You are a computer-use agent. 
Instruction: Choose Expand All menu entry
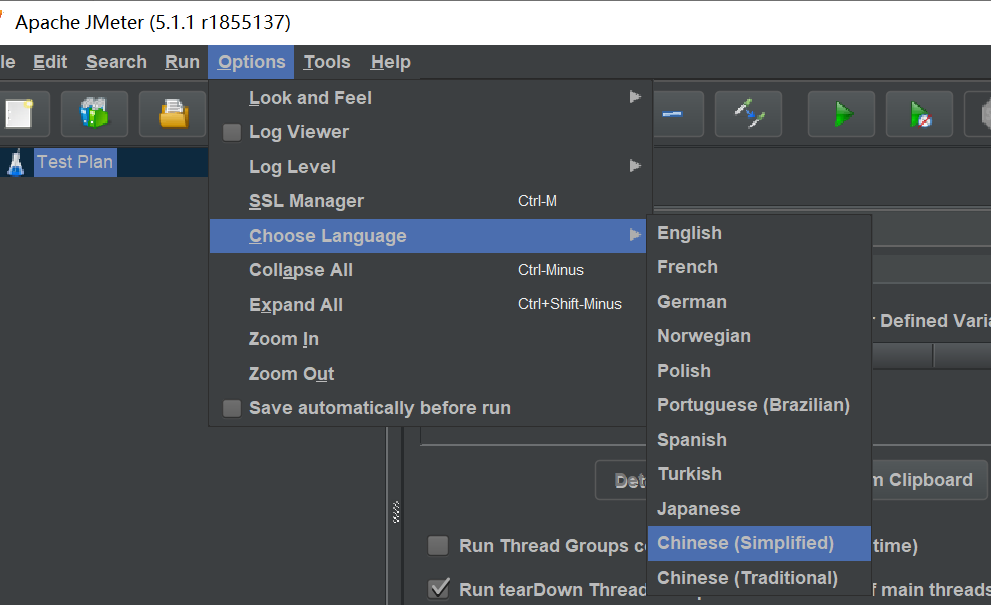click(x=428, y=305)
